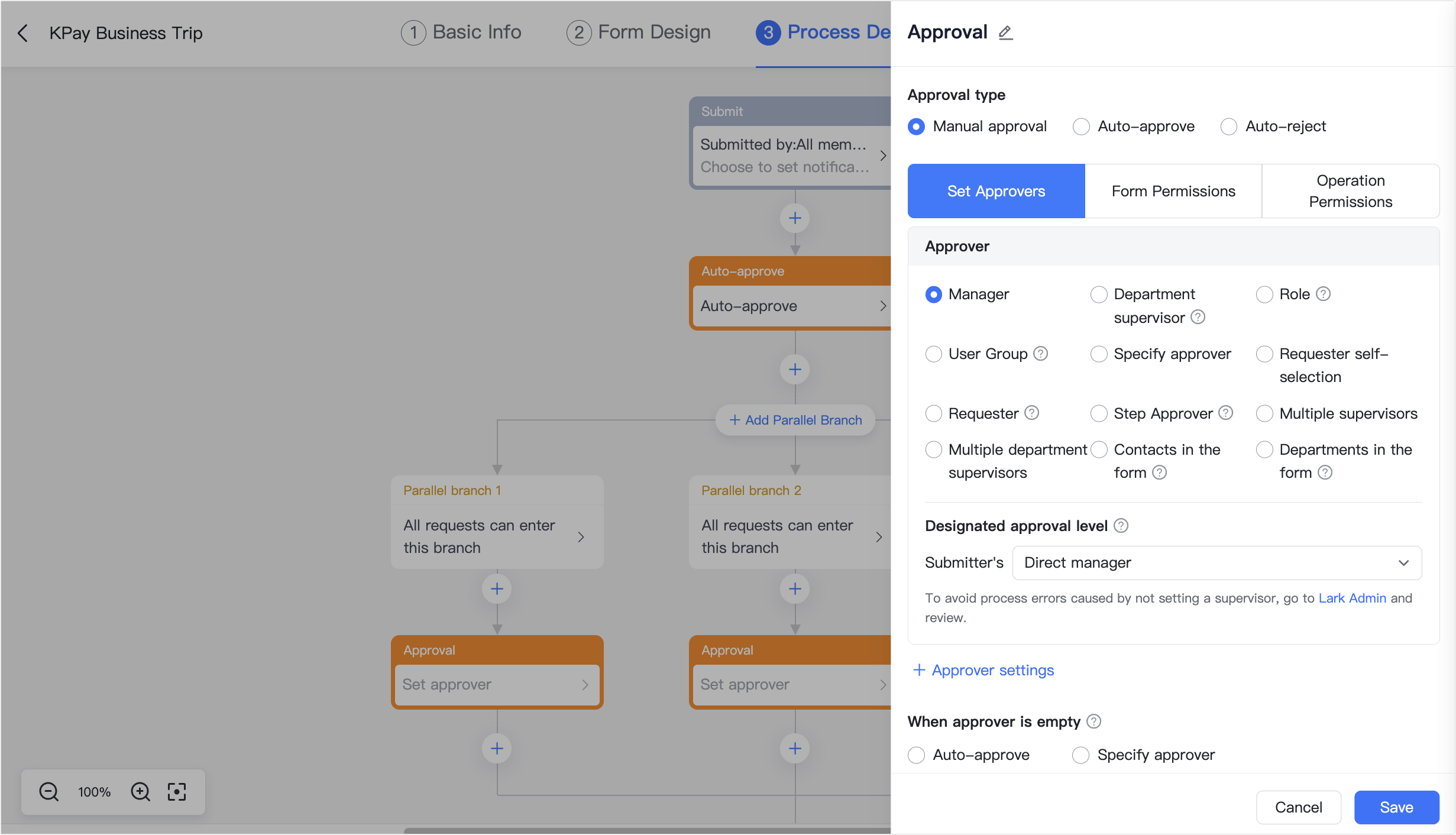Open the Direct manager dropdown
Viewport: 1456px width, 835px height.
click(1216, 562)
